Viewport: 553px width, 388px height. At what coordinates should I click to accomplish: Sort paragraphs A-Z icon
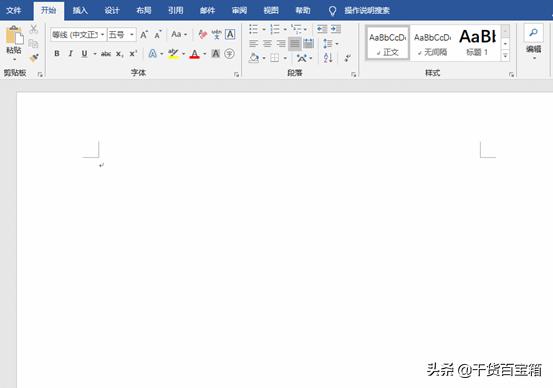(328, 58)
